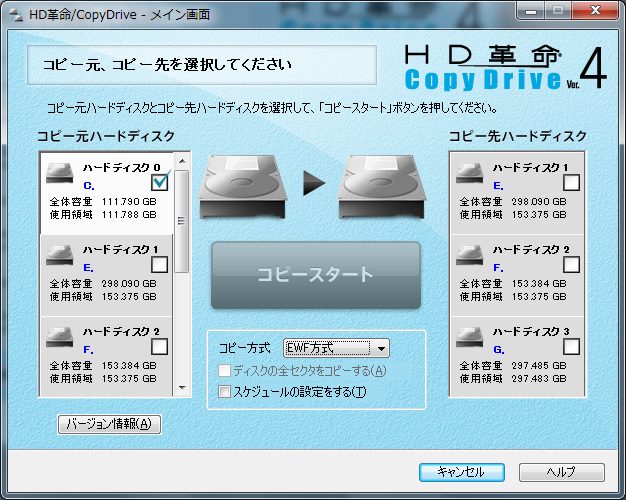
Task: Click source drive letter C.
Action: tap(89, 186)
